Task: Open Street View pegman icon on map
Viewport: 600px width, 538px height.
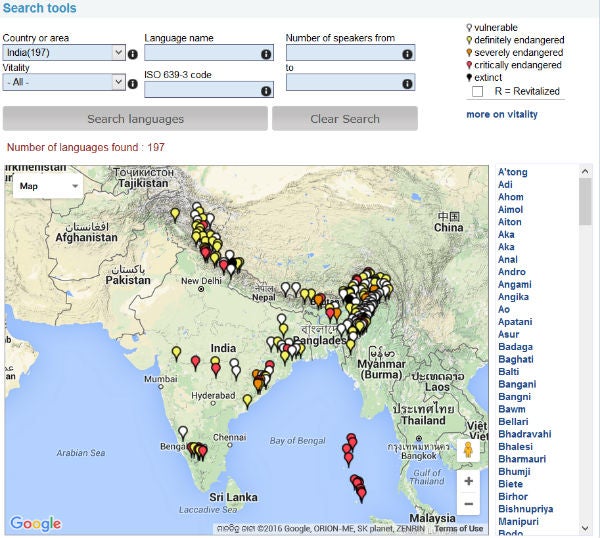Action: click(468, 450)
